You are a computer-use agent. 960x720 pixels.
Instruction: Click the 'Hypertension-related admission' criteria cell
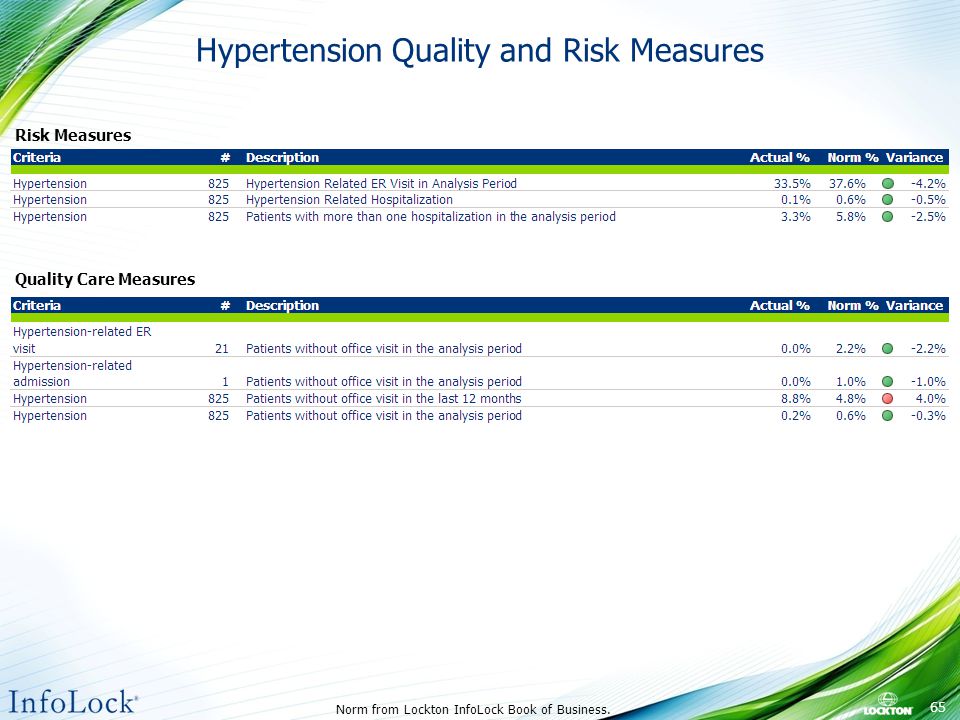(x=72, y=373)
